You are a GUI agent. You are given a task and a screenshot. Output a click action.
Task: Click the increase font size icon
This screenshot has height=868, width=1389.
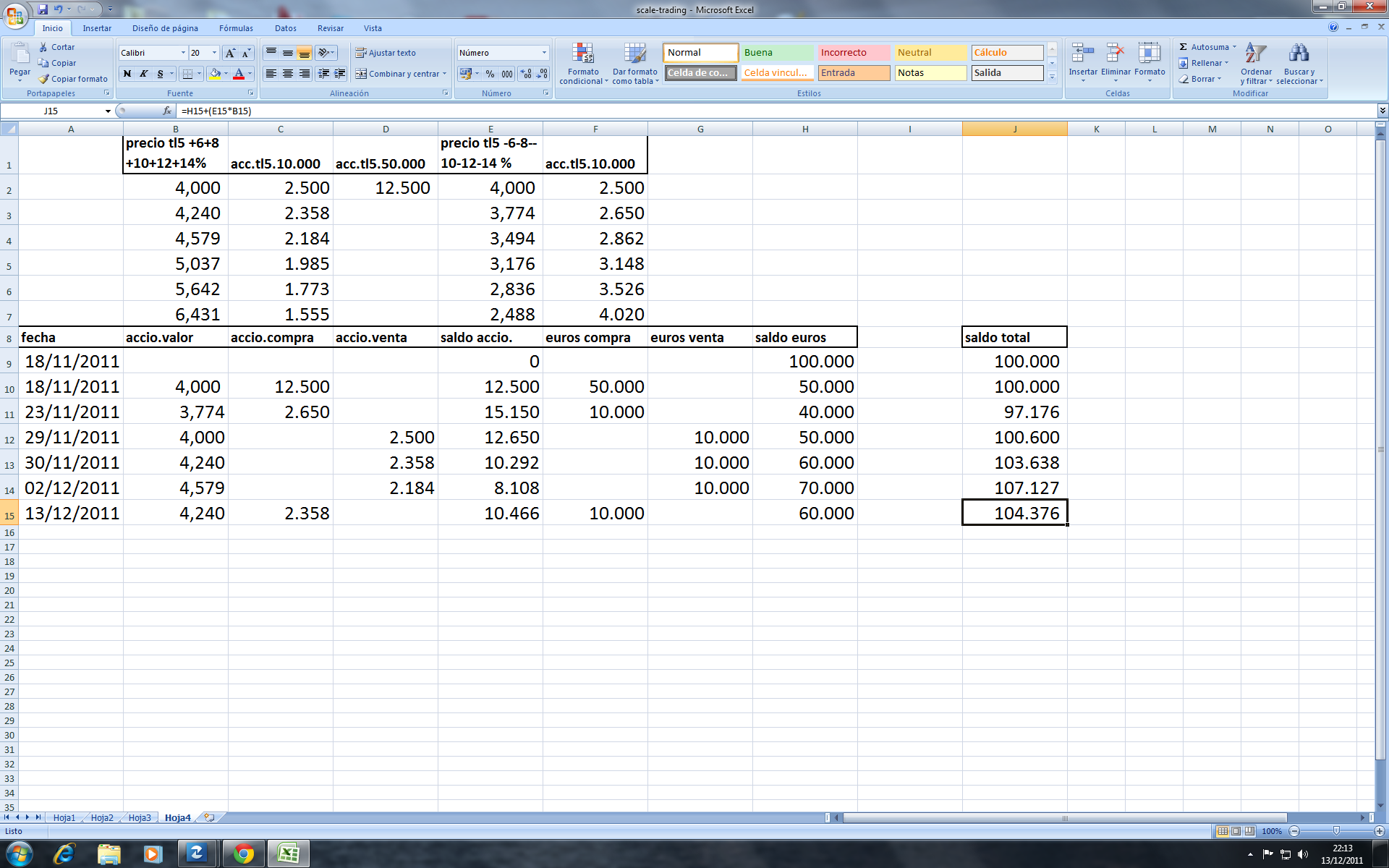(230, 53)
